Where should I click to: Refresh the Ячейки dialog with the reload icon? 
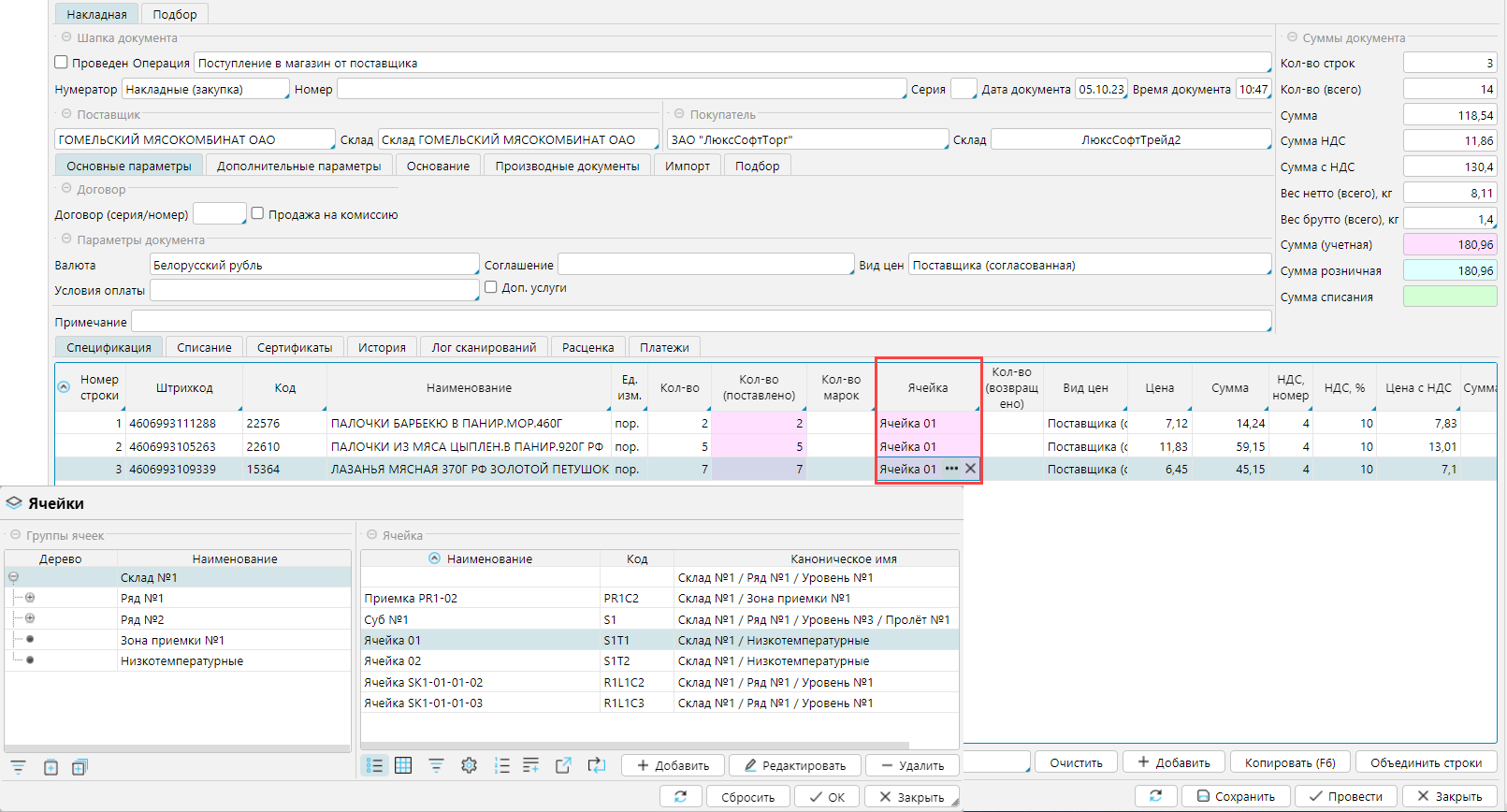(680, 797)
